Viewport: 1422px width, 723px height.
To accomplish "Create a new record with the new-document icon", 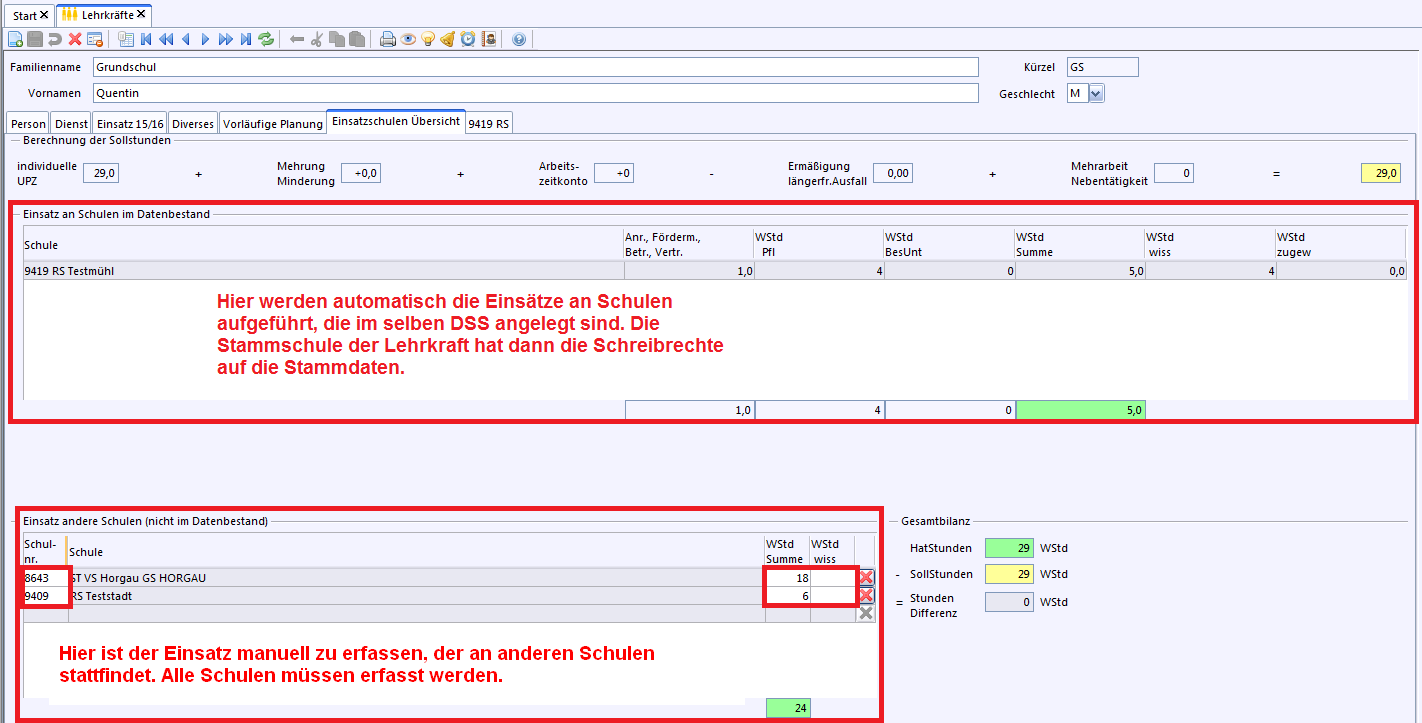I will coord(15,39).
